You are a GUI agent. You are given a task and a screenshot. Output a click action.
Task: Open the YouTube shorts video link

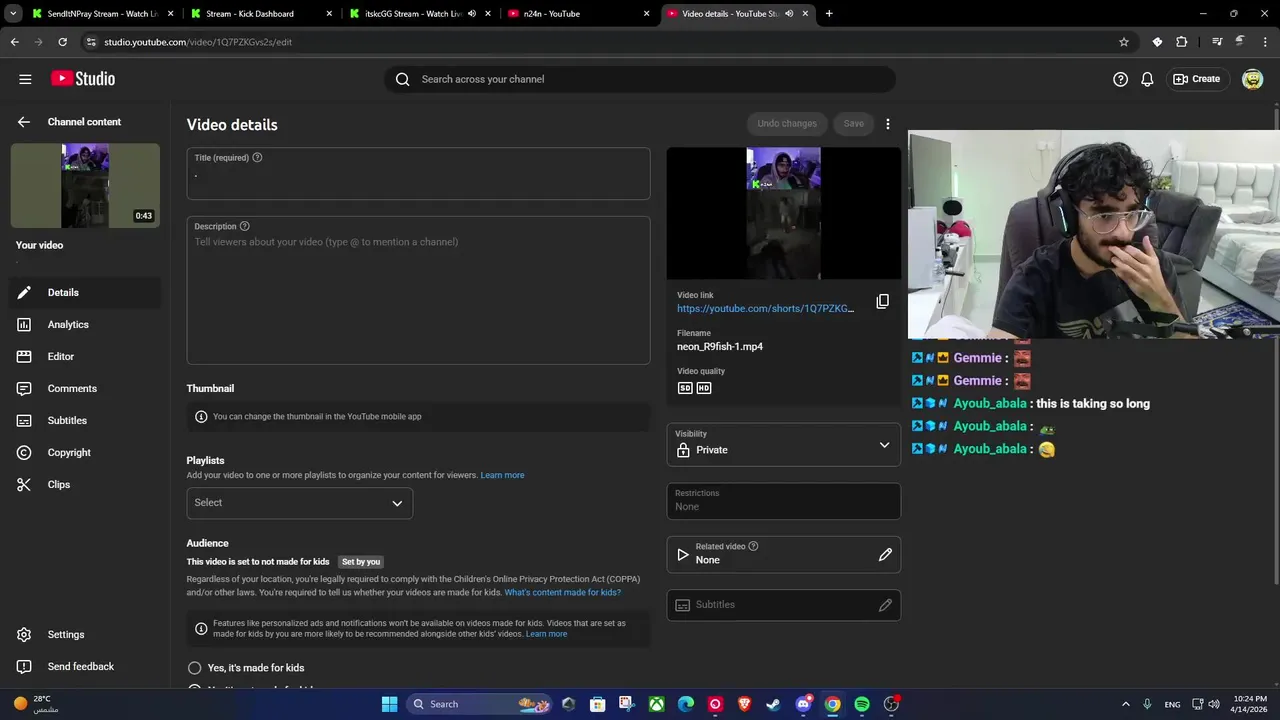click(766, 309)
